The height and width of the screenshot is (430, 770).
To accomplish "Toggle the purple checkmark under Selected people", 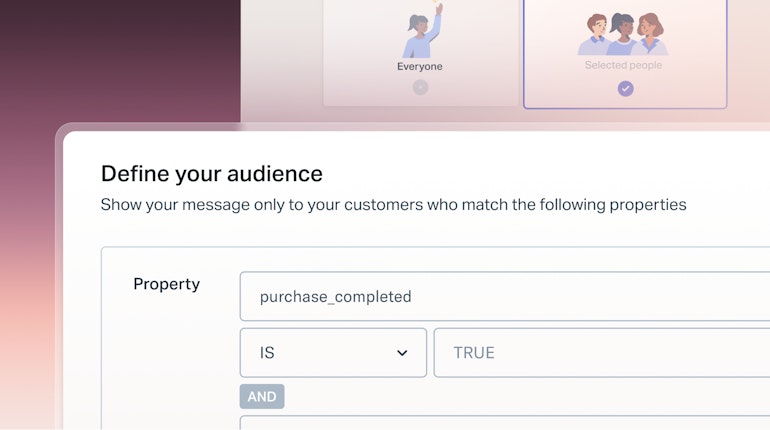I will point(625,88).
